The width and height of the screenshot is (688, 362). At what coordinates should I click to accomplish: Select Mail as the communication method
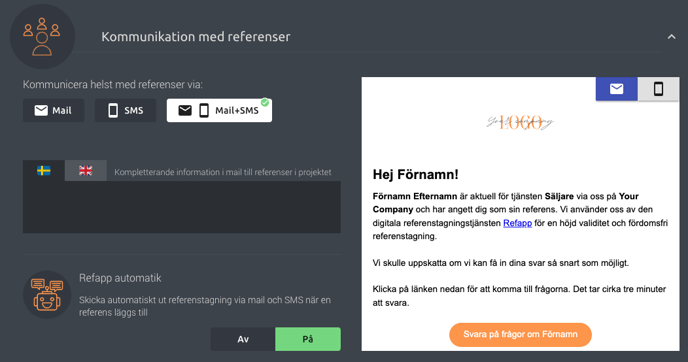(x=54, y=111)
